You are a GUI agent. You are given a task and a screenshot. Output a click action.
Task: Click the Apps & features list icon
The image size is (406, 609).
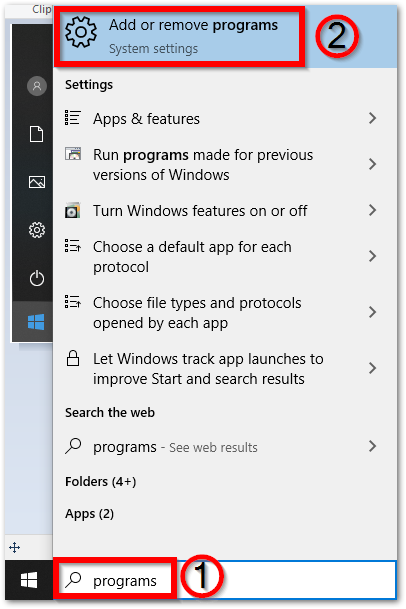73,118
